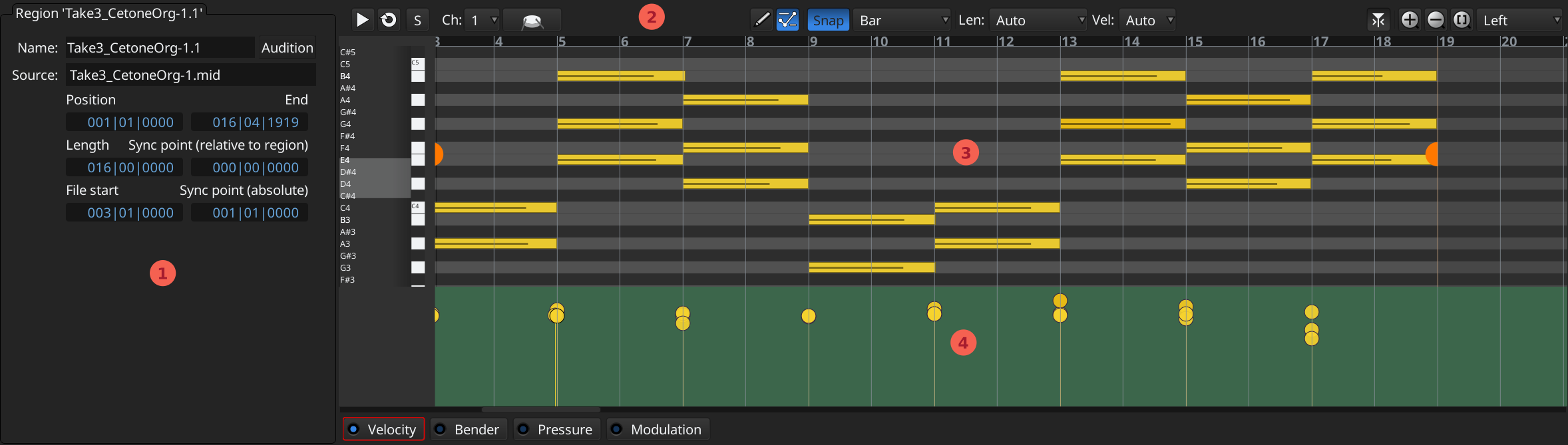Click the drum percussion mode icon
Image resolution: width=1568 pixels, height=445 pixels.
[532, 21]
